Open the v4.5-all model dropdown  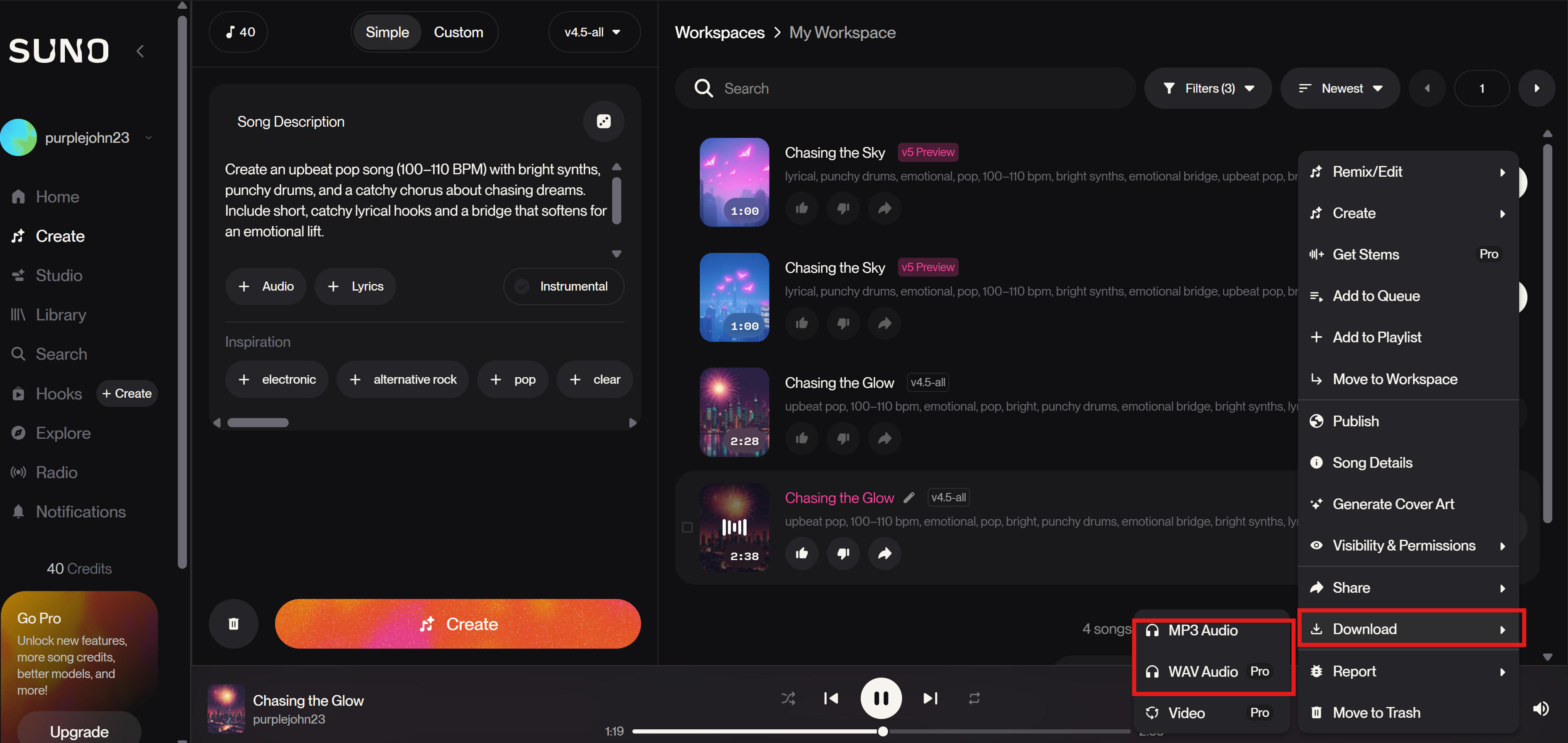click(594, 32)
